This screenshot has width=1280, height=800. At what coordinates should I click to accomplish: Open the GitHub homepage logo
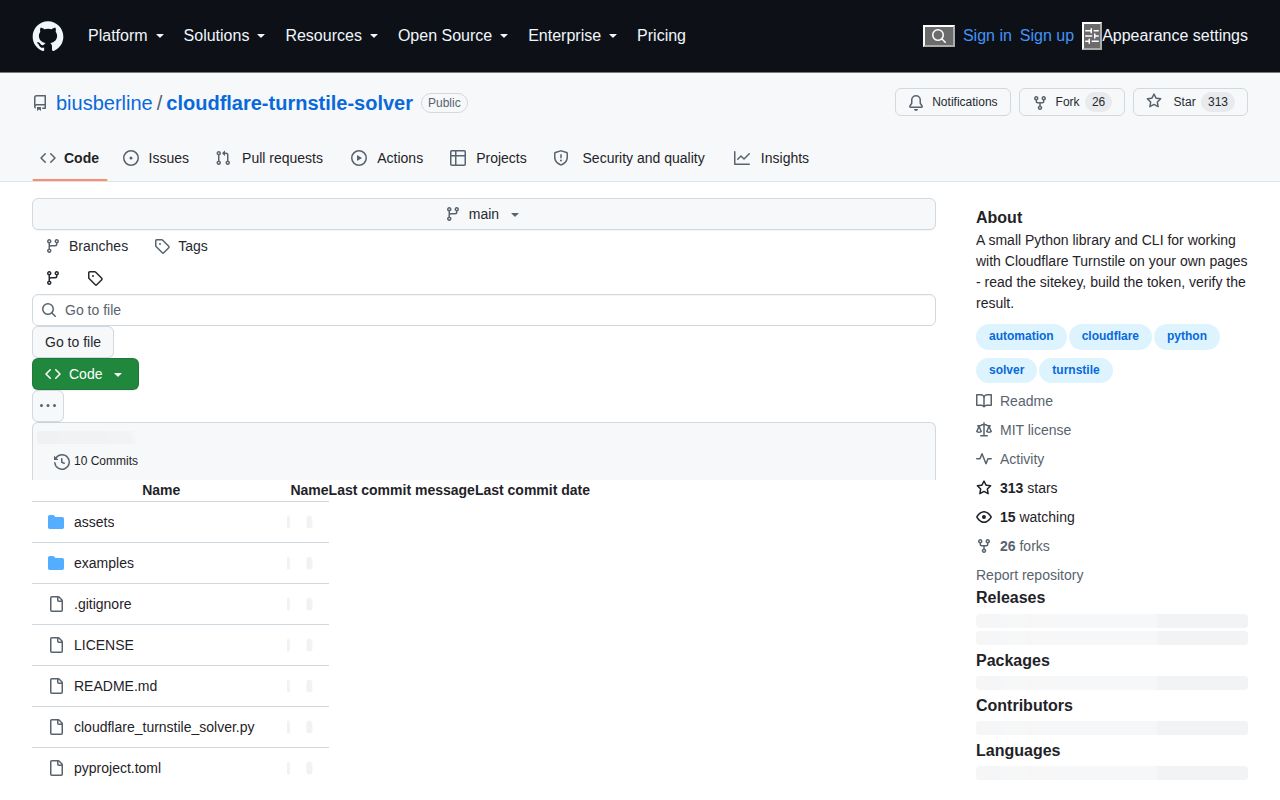point(48,36)
